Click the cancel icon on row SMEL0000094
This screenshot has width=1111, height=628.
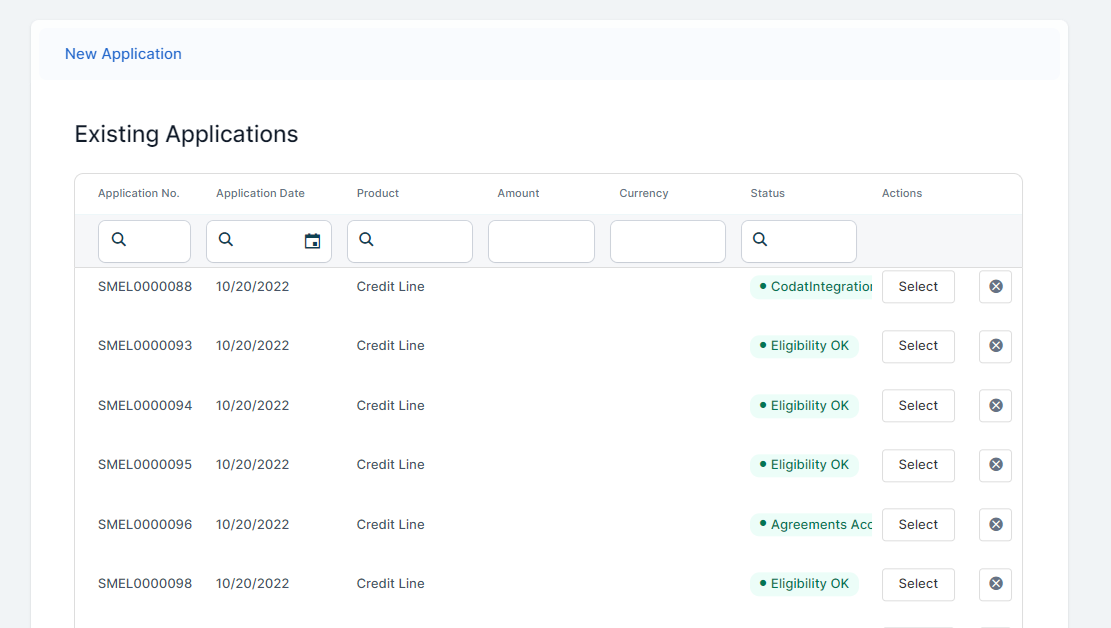(995, 406)
